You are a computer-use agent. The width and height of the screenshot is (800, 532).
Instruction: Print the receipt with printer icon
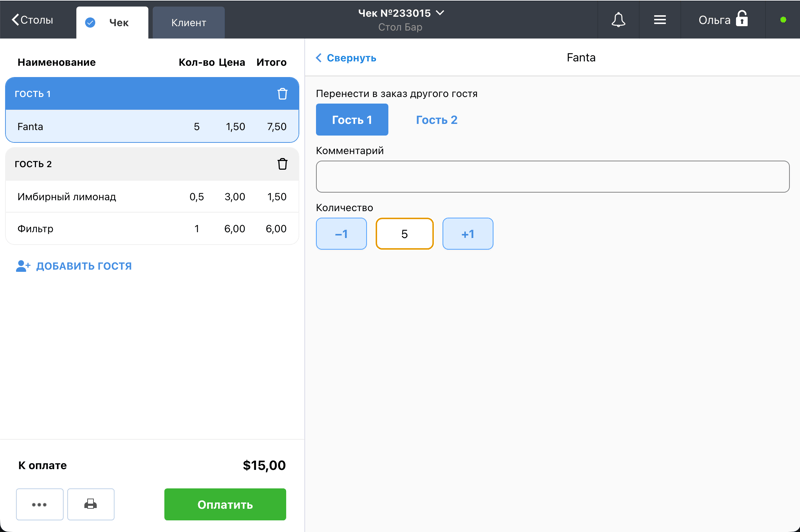(x=91, y=504)
